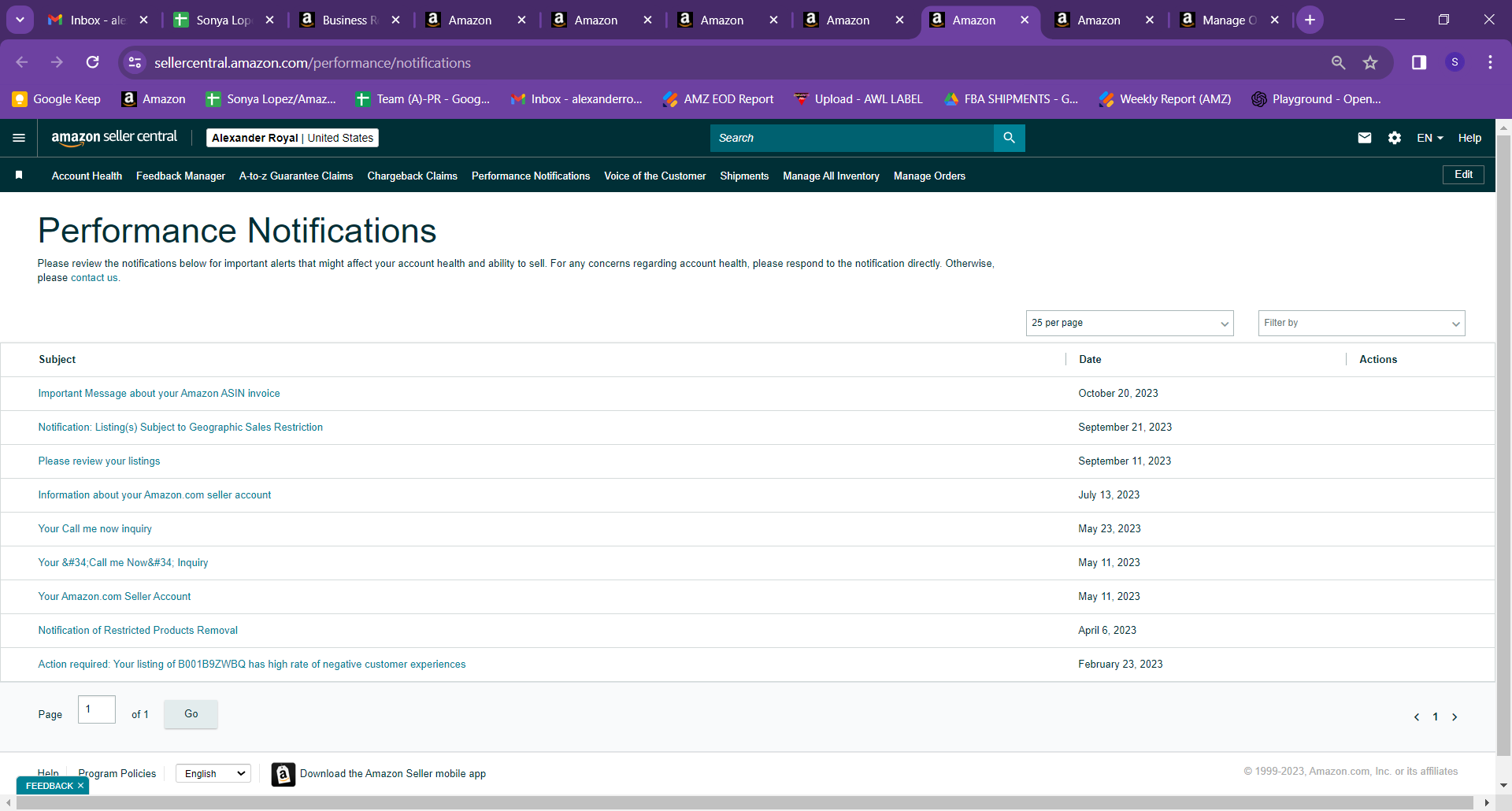Click the horizontal scrollbar right arrow

pyautogui.click(x=1487, y=803)
